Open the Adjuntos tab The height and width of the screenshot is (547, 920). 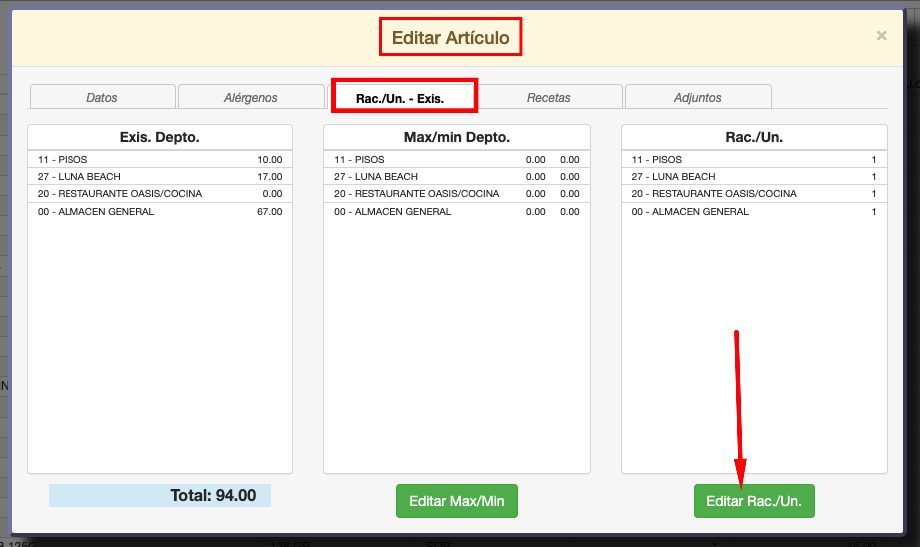697,98
